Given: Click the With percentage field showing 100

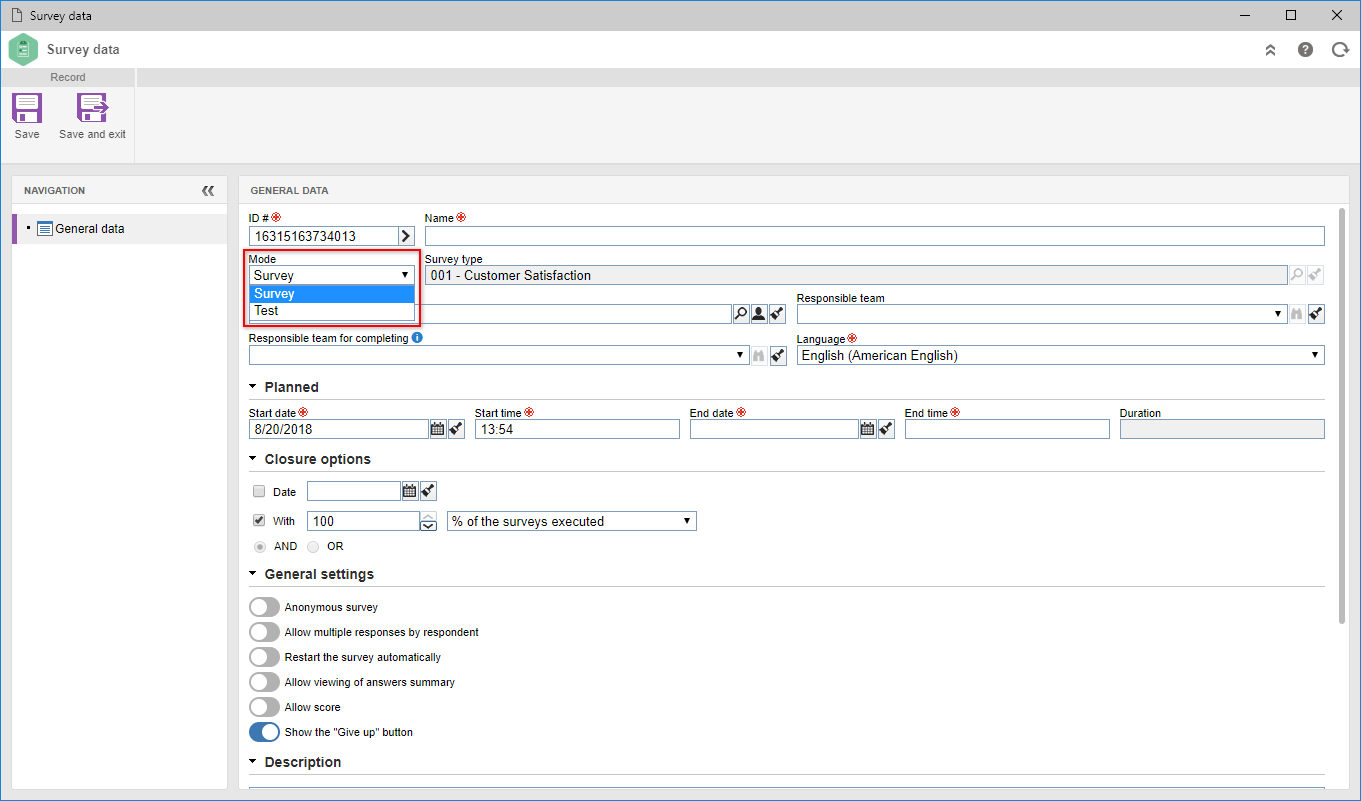Looking at the screenshot, I should 364,521.
